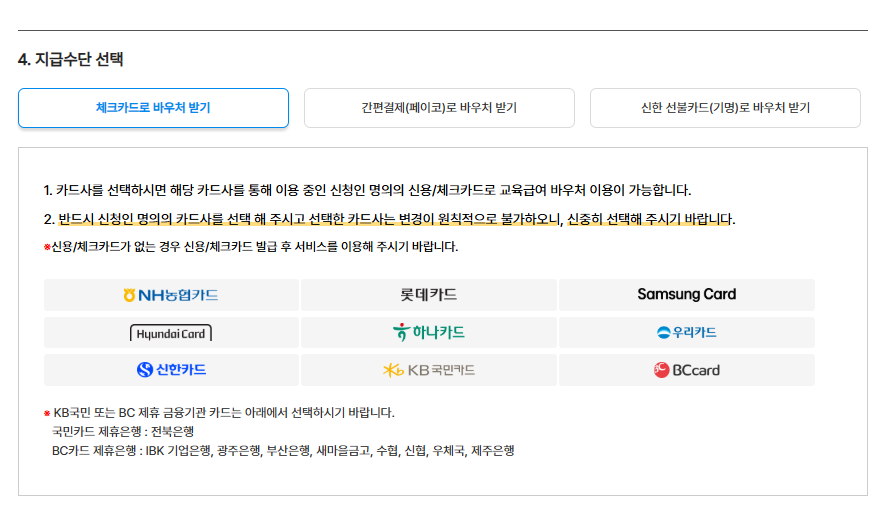
Task: Select the 체크카드로 바우처 받기 tab
Action: 153,108
